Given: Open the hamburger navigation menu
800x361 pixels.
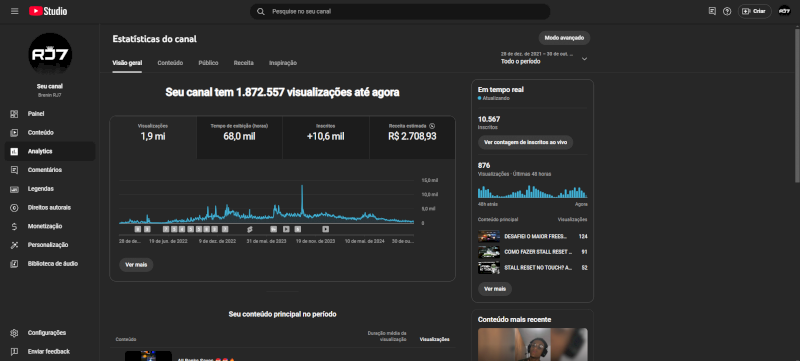Looking at the screenshot, I should pos(14,11).
